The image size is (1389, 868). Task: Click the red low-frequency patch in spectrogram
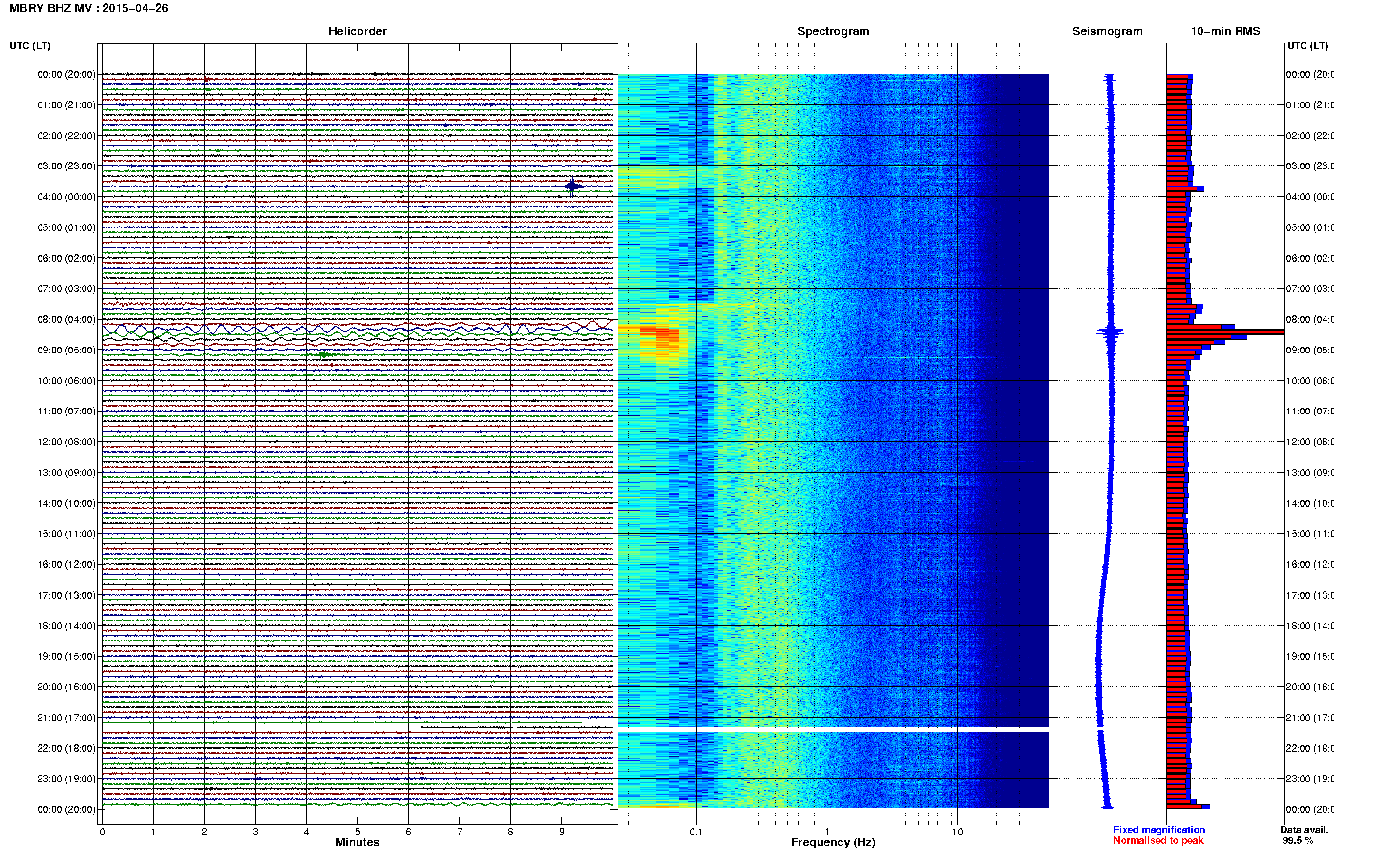tap(660, 337)
